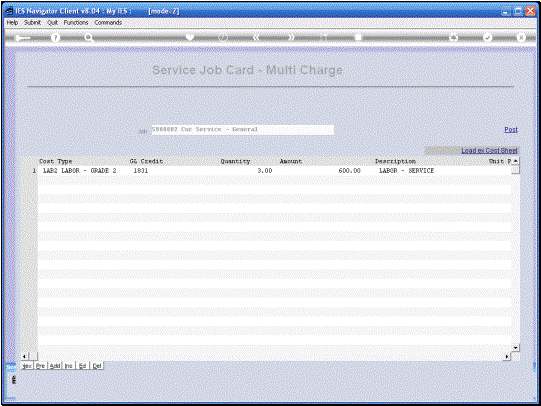Click the Add button below the grid

point(55,366)
